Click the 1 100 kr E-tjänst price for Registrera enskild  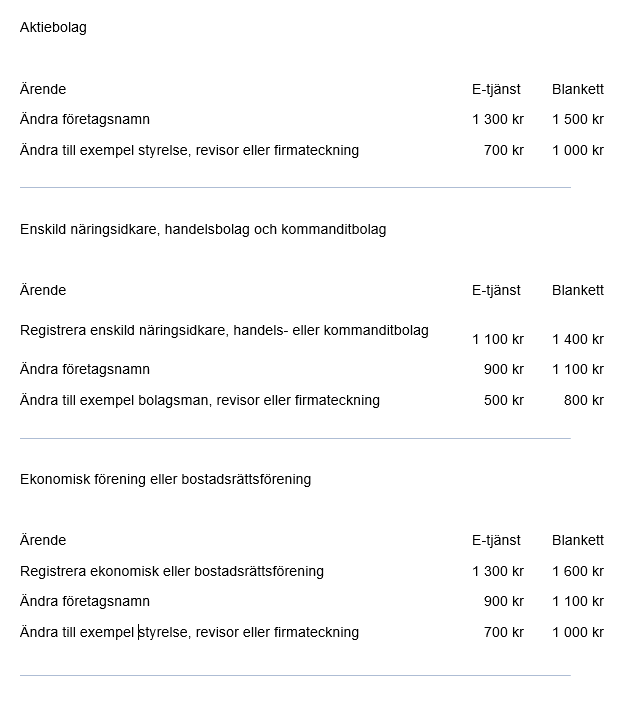[x=497, y=339]
